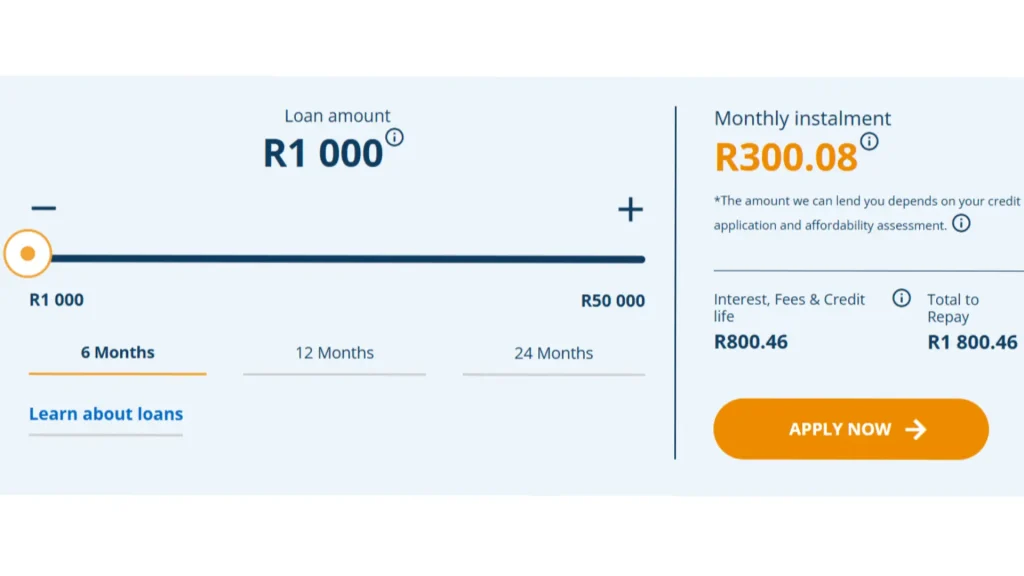Switch to the 24 Months tab
Viewport: 1024px width, 576px height.
(x=553, y=352)
